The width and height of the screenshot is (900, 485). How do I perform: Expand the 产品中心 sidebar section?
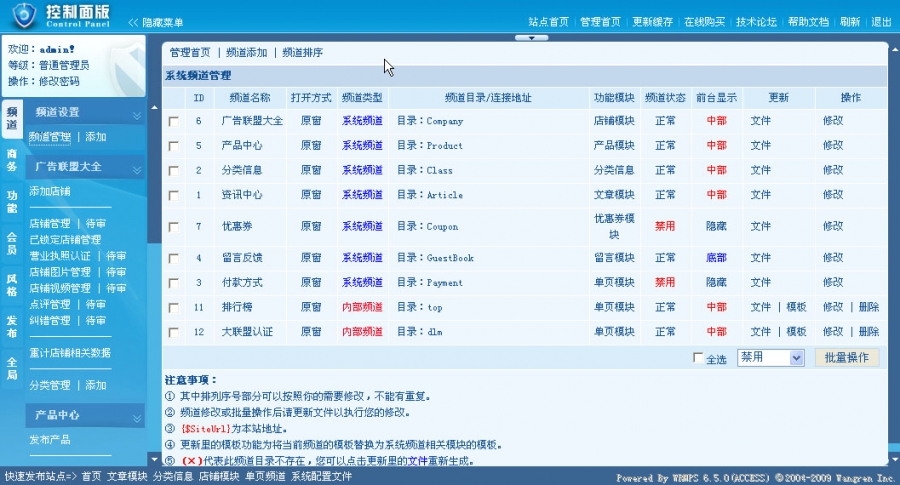click(137, 418)
